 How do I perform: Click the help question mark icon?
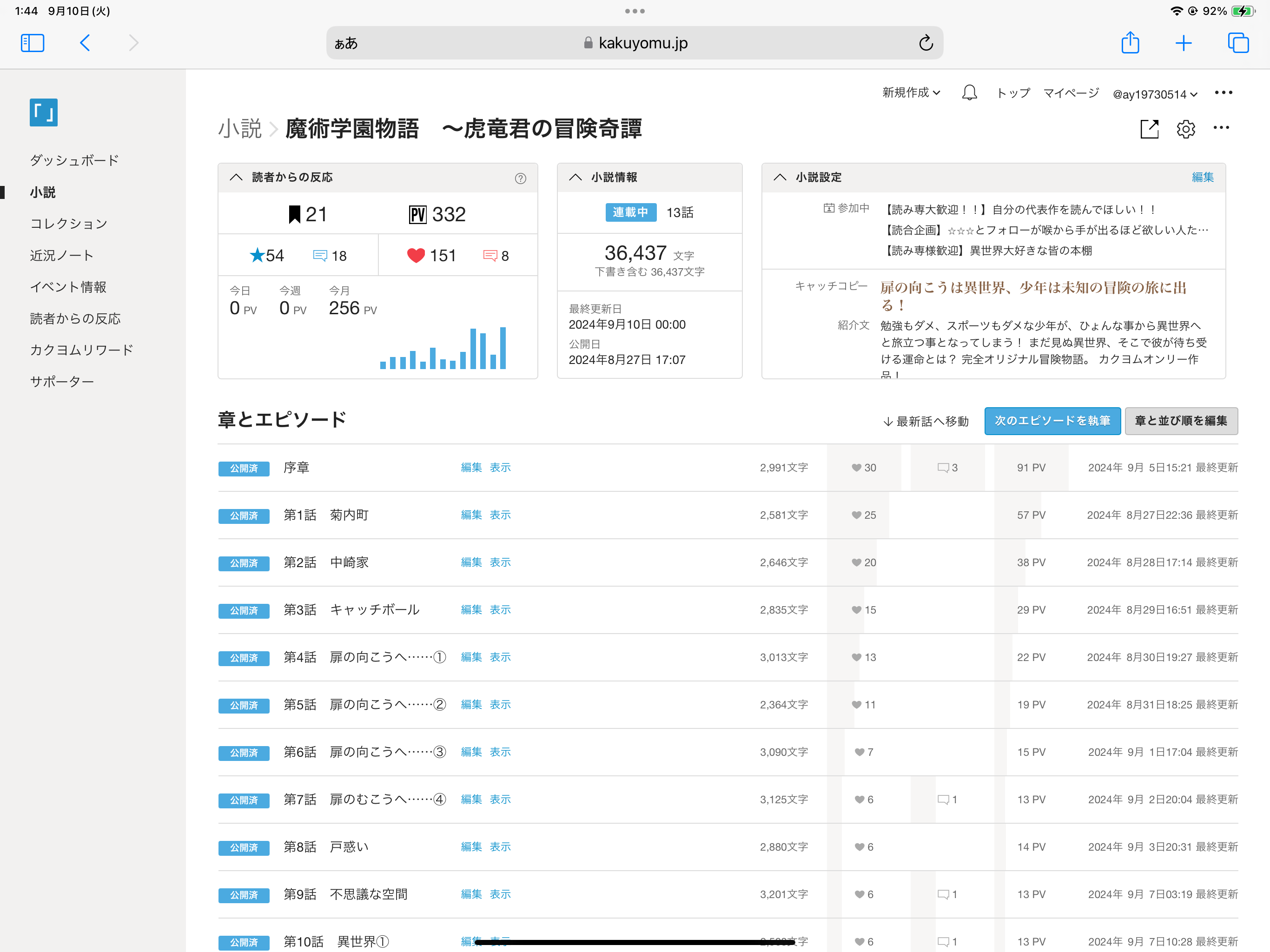tap(520, 178)
